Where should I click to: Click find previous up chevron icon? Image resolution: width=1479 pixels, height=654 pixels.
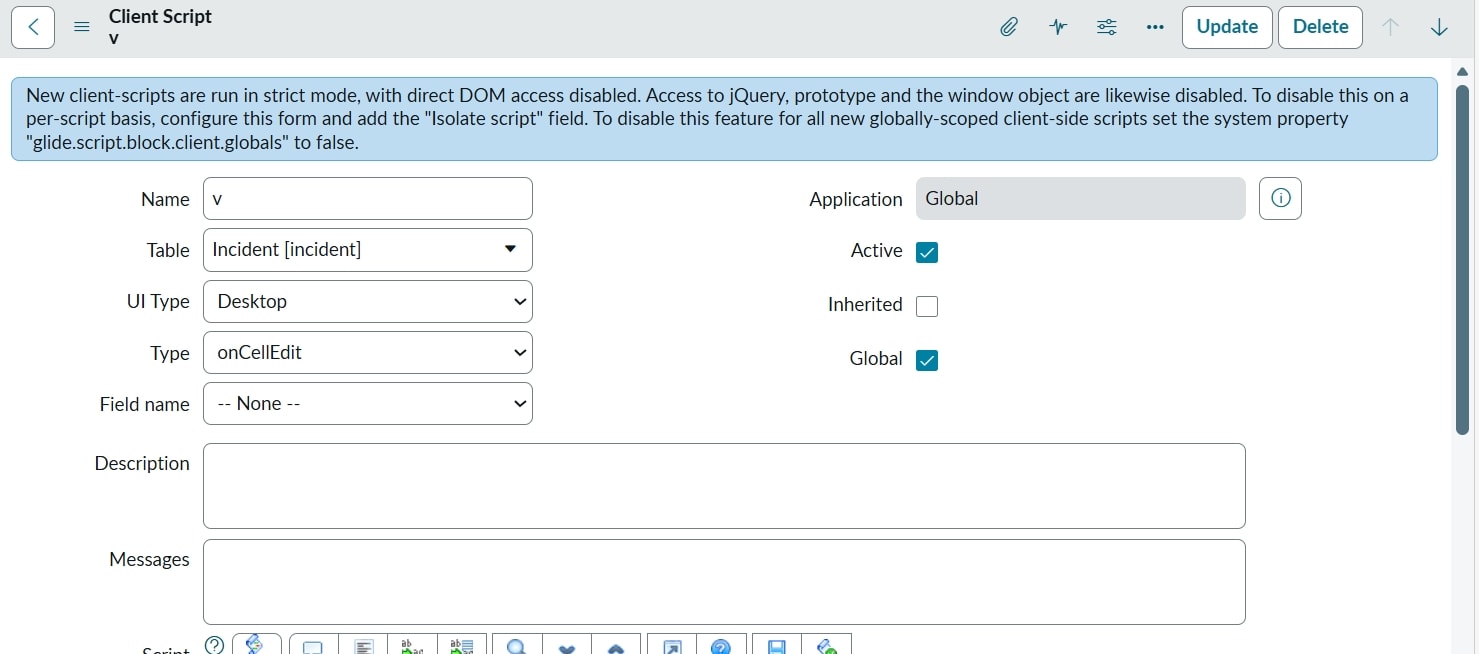coord(616,644)
